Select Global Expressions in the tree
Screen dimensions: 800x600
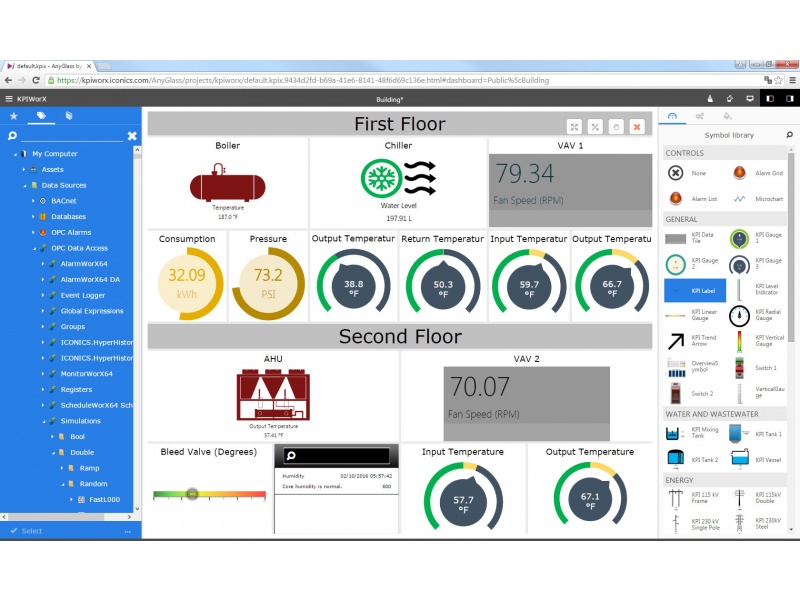click(92, 311)
